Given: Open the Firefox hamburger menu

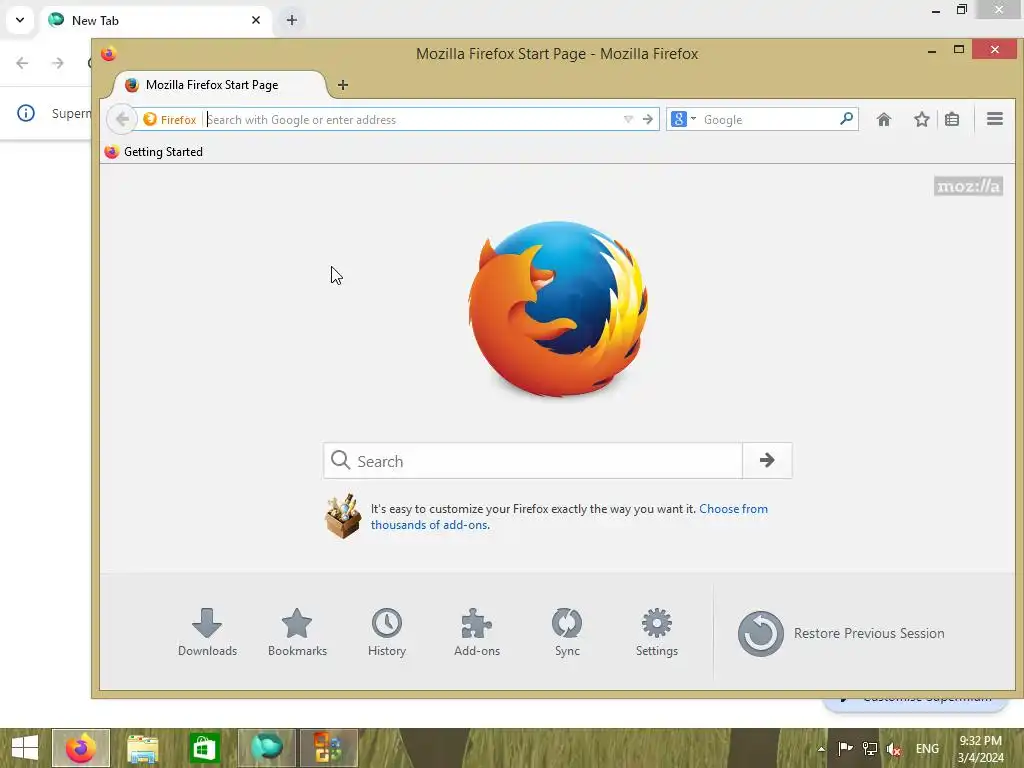Looking at the screenshot, I should click(x=995, y=119).
